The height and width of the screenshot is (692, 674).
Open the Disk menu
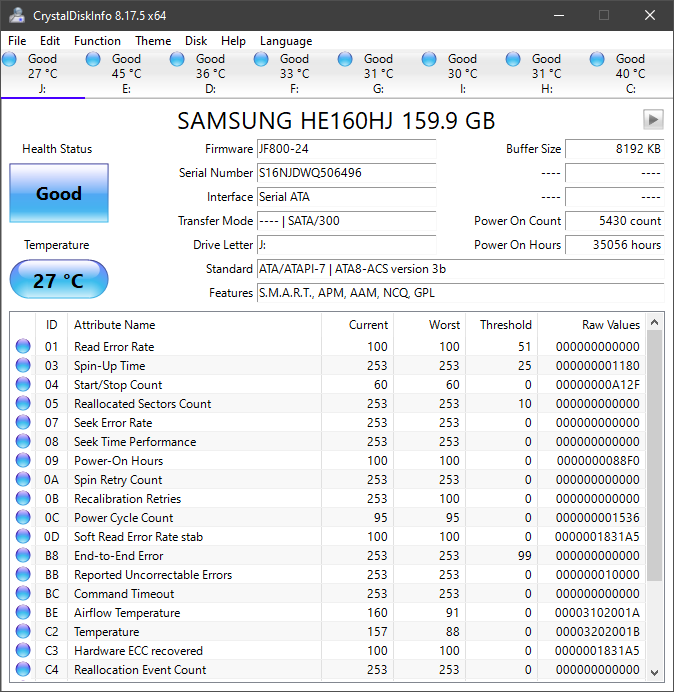pos(196,41)
